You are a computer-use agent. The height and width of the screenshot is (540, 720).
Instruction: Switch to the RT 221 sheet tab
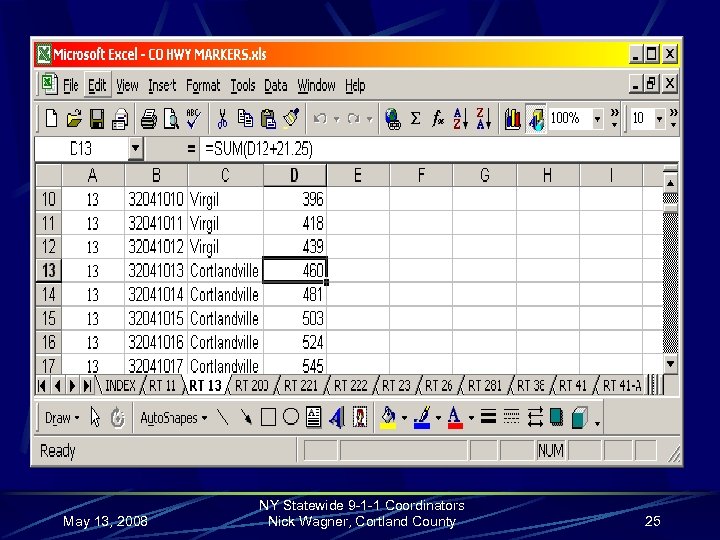[301, 385]
